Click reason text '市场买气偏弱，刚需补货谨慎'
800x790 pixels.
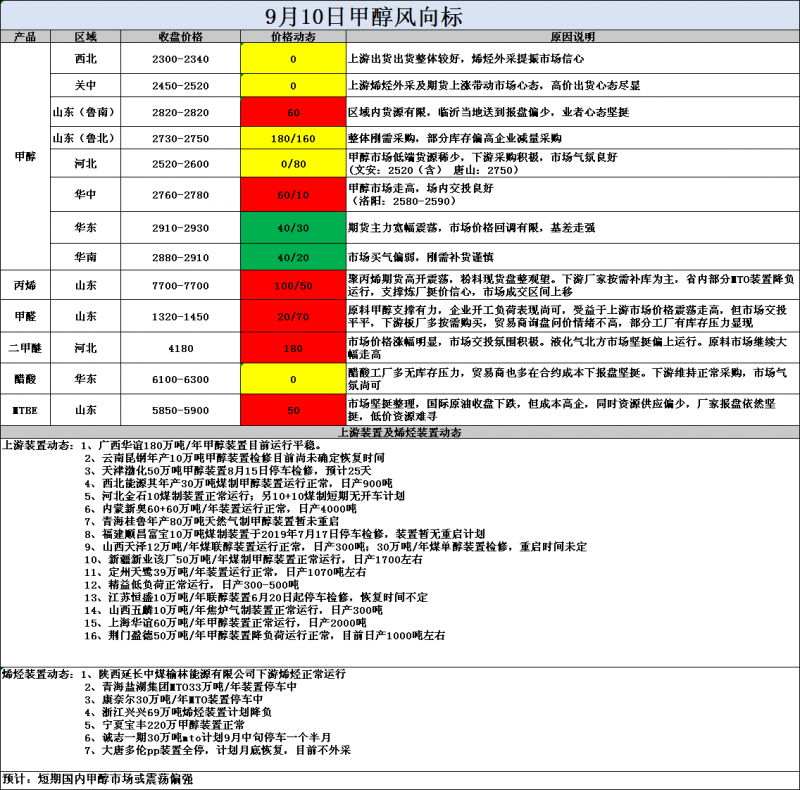[x=421, y=257]
